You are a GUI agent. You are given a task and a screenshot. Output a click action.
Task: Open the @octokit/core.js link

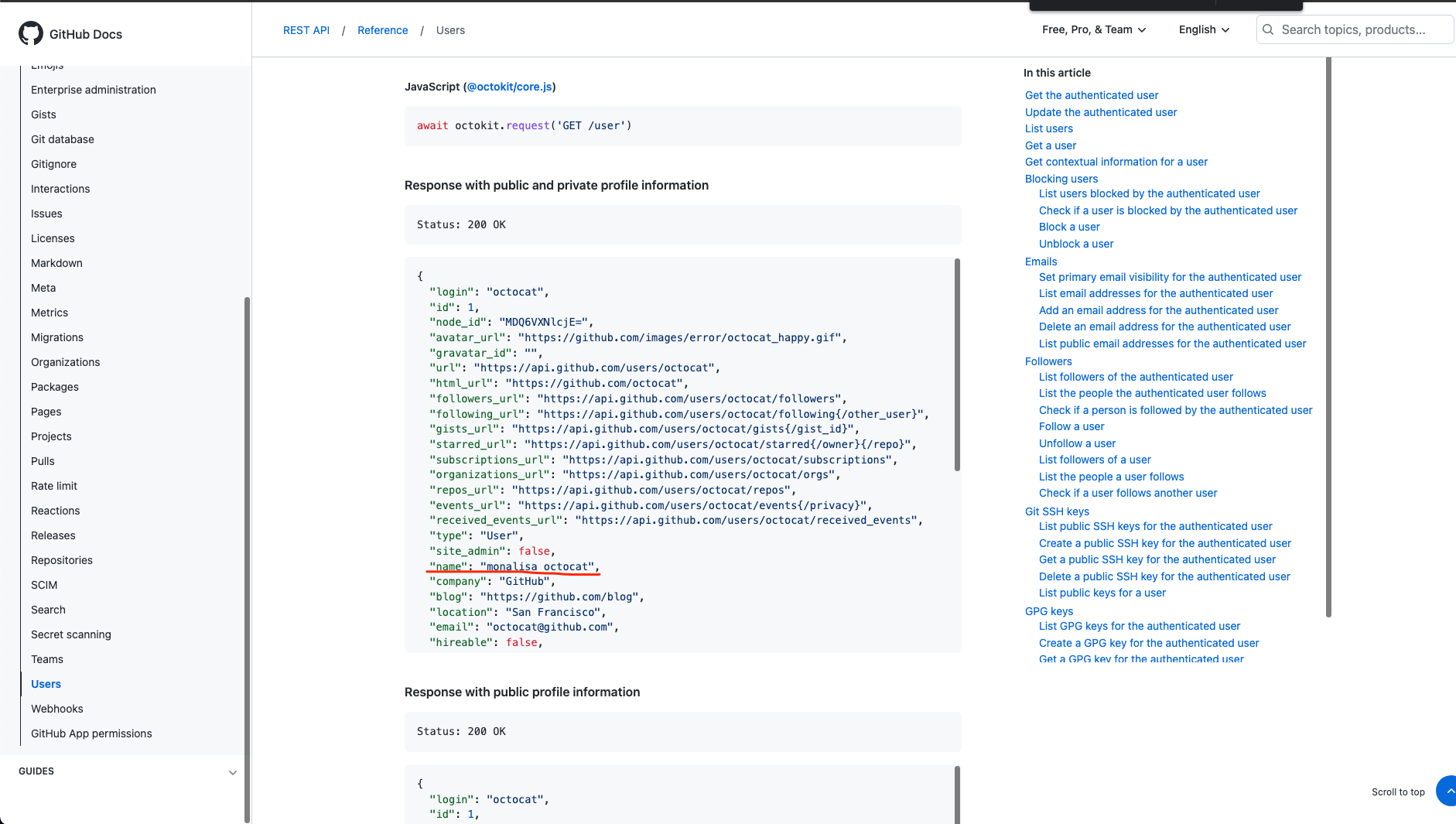[508, 87]
